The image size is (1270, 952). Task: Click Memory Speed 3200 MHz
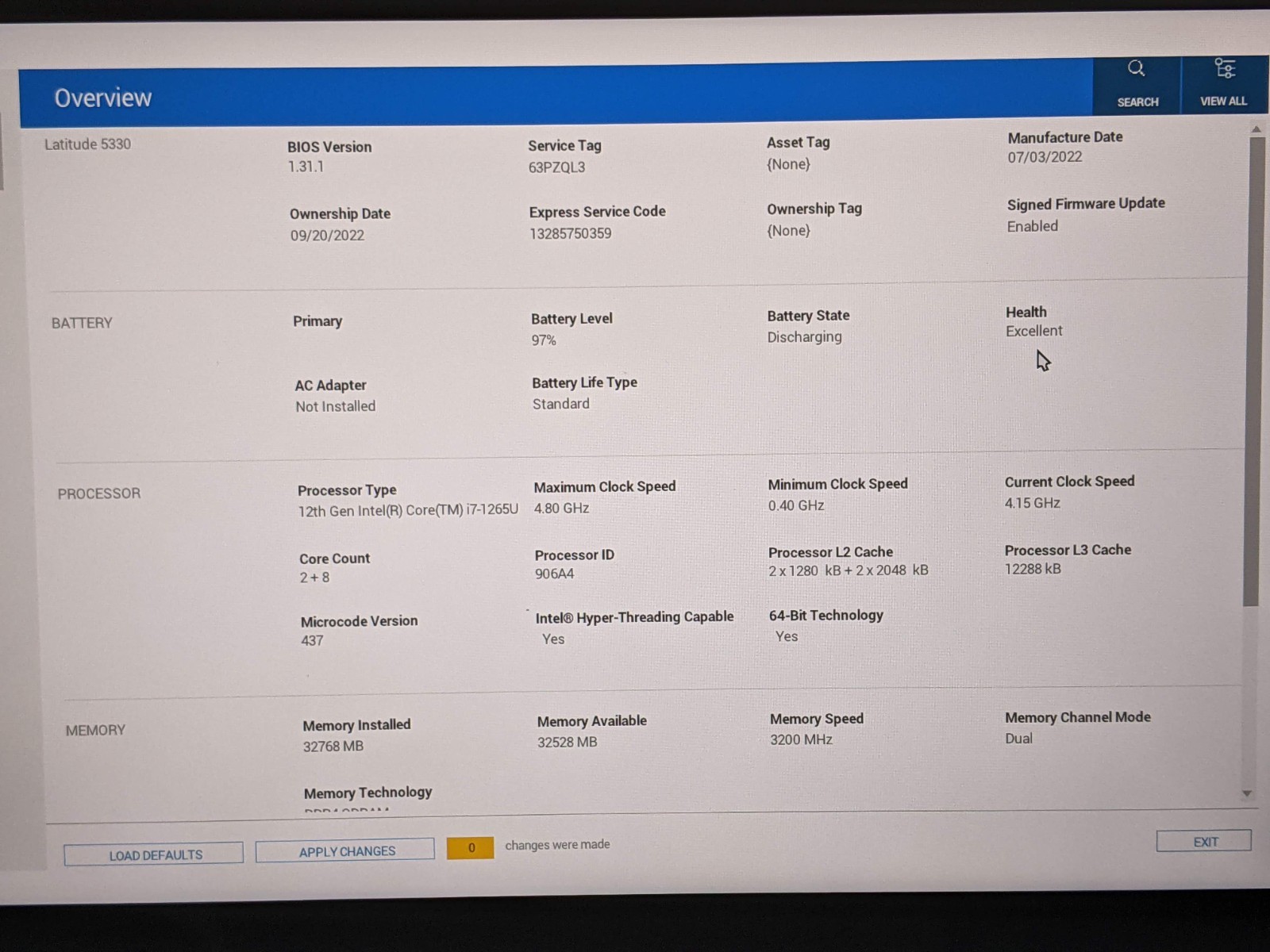801,739
